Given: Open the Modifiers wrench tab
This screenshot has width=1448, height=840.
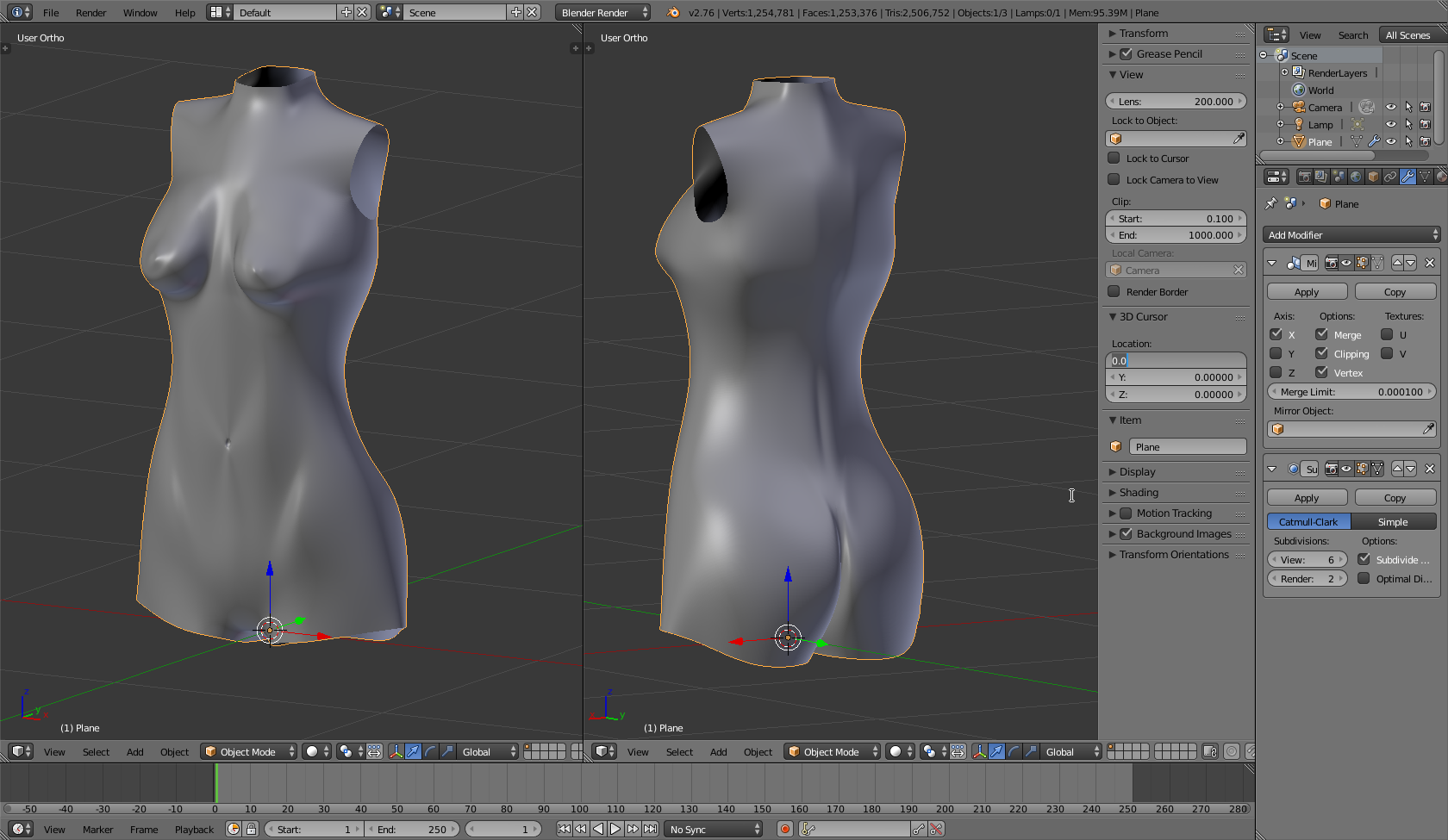Looking at the screenshot, I should [1407, 177].
